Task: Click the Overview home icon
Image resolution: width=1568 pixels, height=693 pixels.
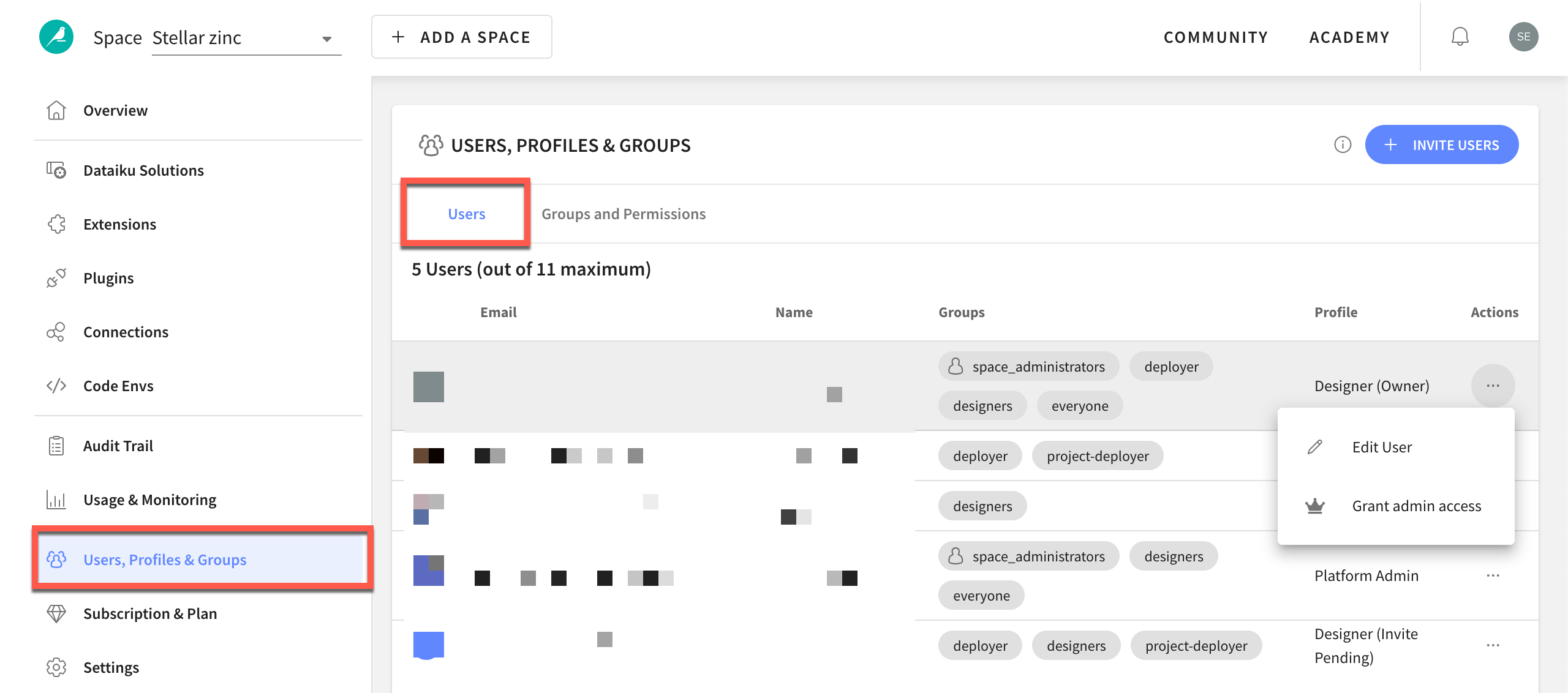Action: 56,110
